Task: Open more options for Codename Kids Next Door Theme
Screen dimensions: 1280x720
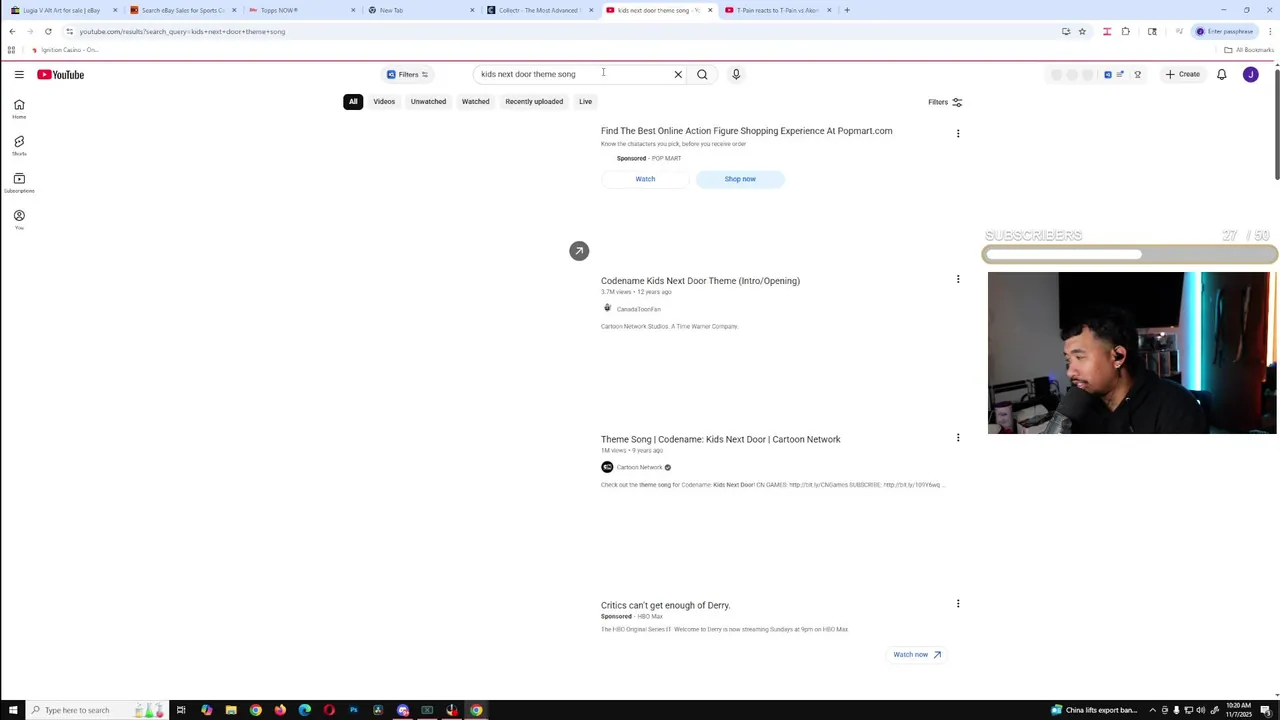Action: tap(958, 279)
